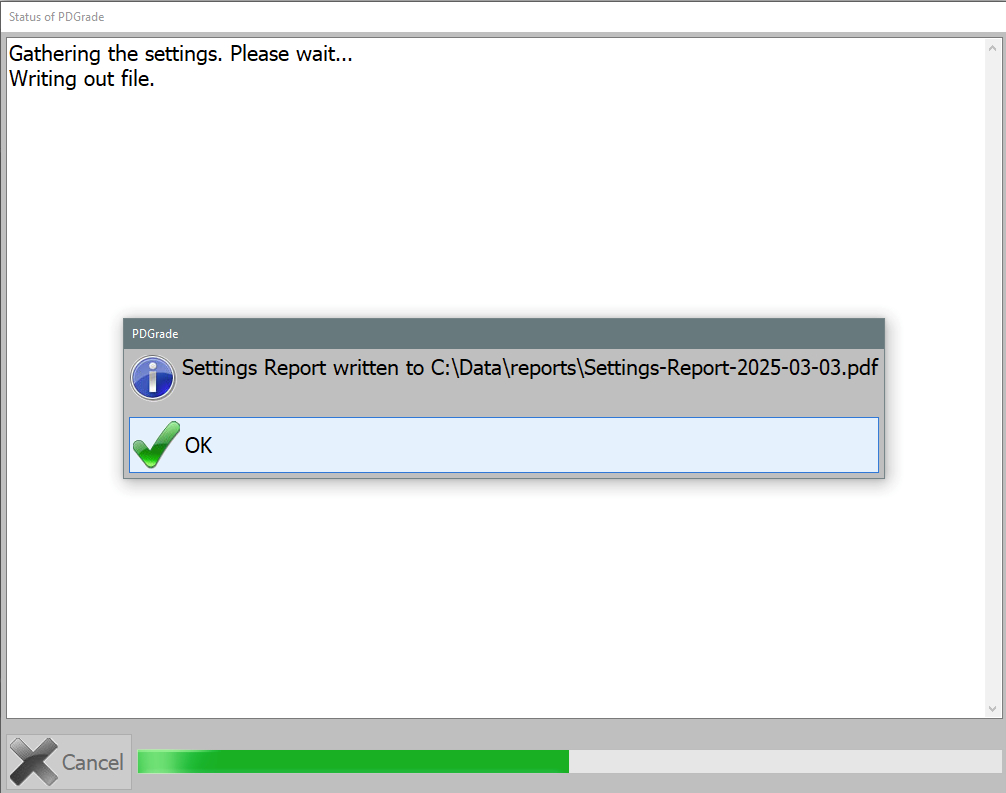The width and height of the screenshot is (1006, 793).
Task: Click the green progress bar at the bottom
Action: (350, 761)
